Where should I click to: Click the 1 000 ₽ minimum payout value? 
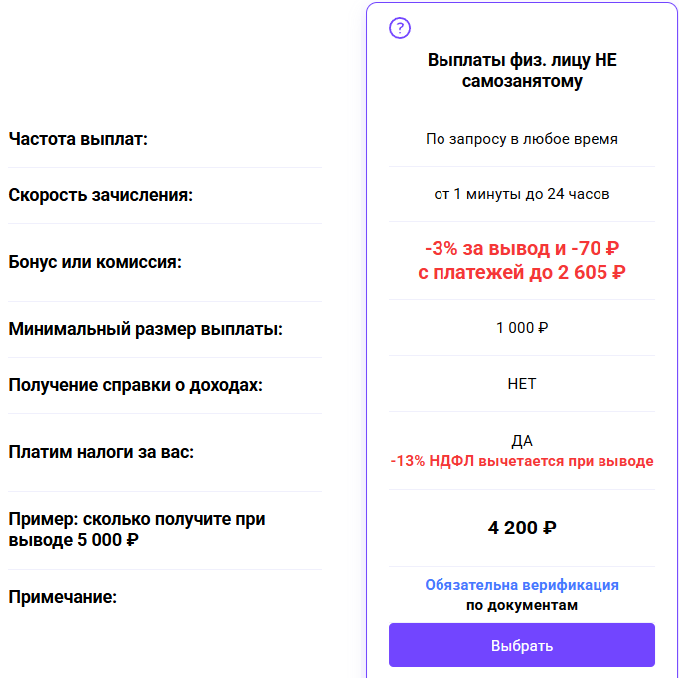point(521,328)
